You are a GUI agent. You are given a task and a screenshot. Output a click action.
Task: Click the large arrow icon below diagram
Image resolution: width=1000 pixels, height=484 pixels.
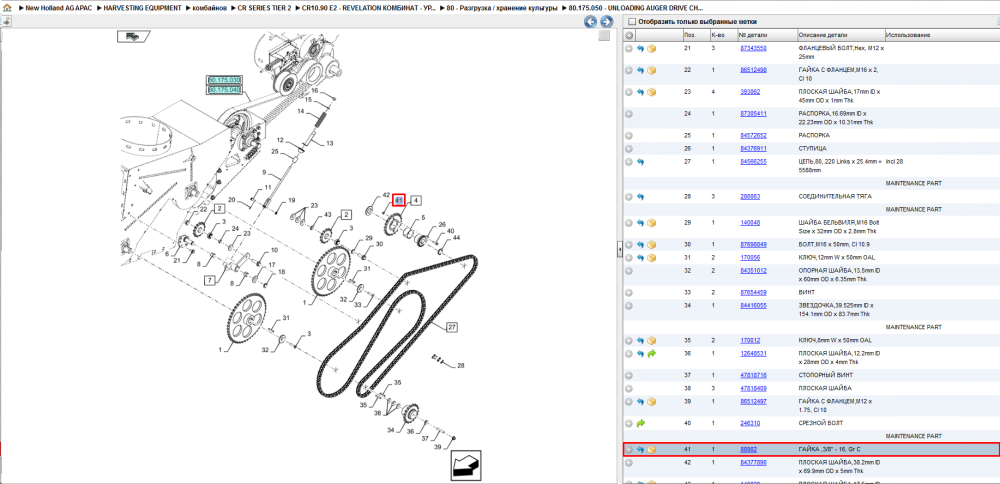pos(466,466)
